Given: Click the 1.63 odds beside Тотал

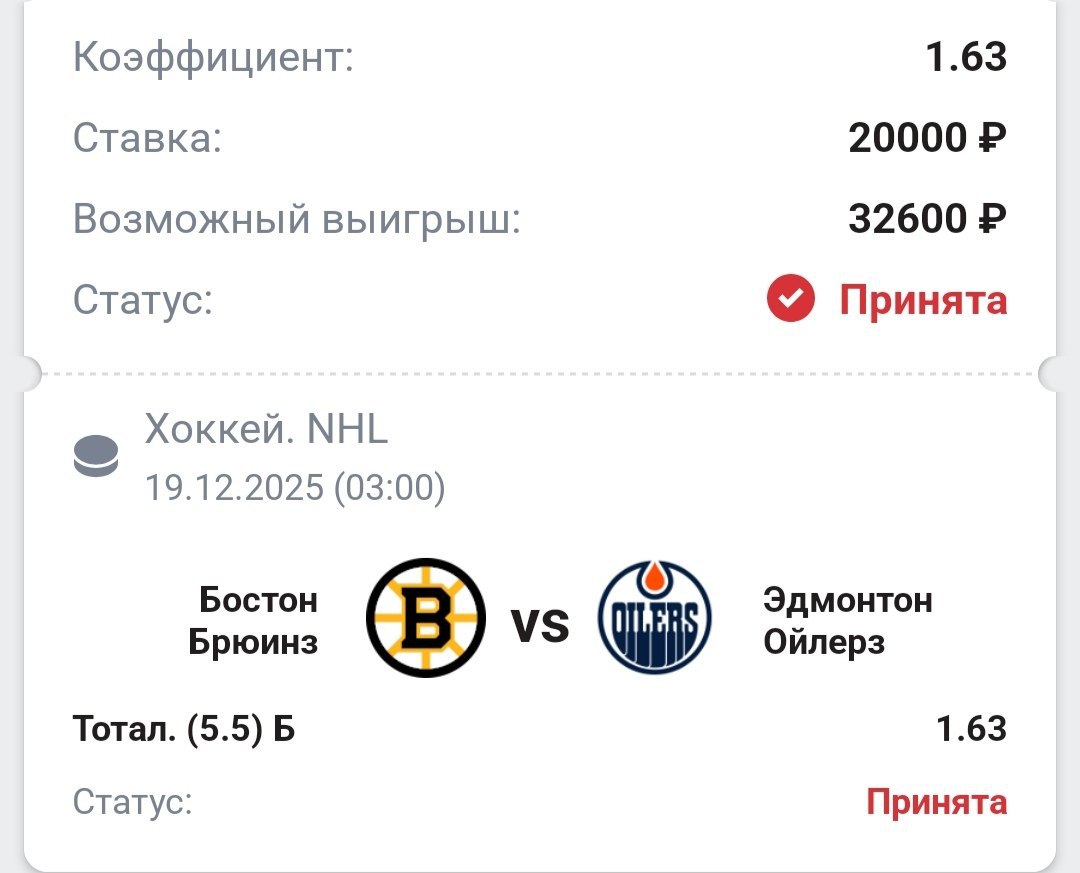Looking at the screenshot, I should pos(971,729).
